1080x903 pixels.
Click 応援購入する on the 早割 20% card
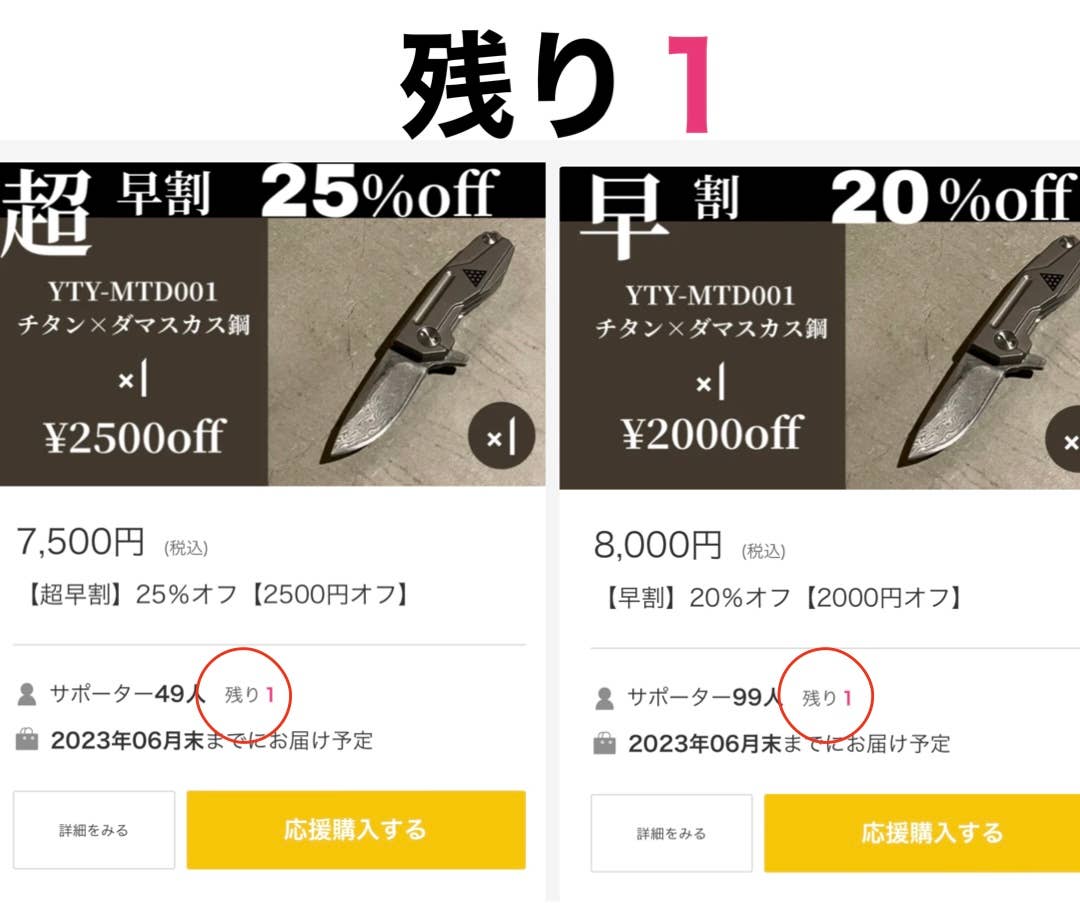(x=922, y=833)
